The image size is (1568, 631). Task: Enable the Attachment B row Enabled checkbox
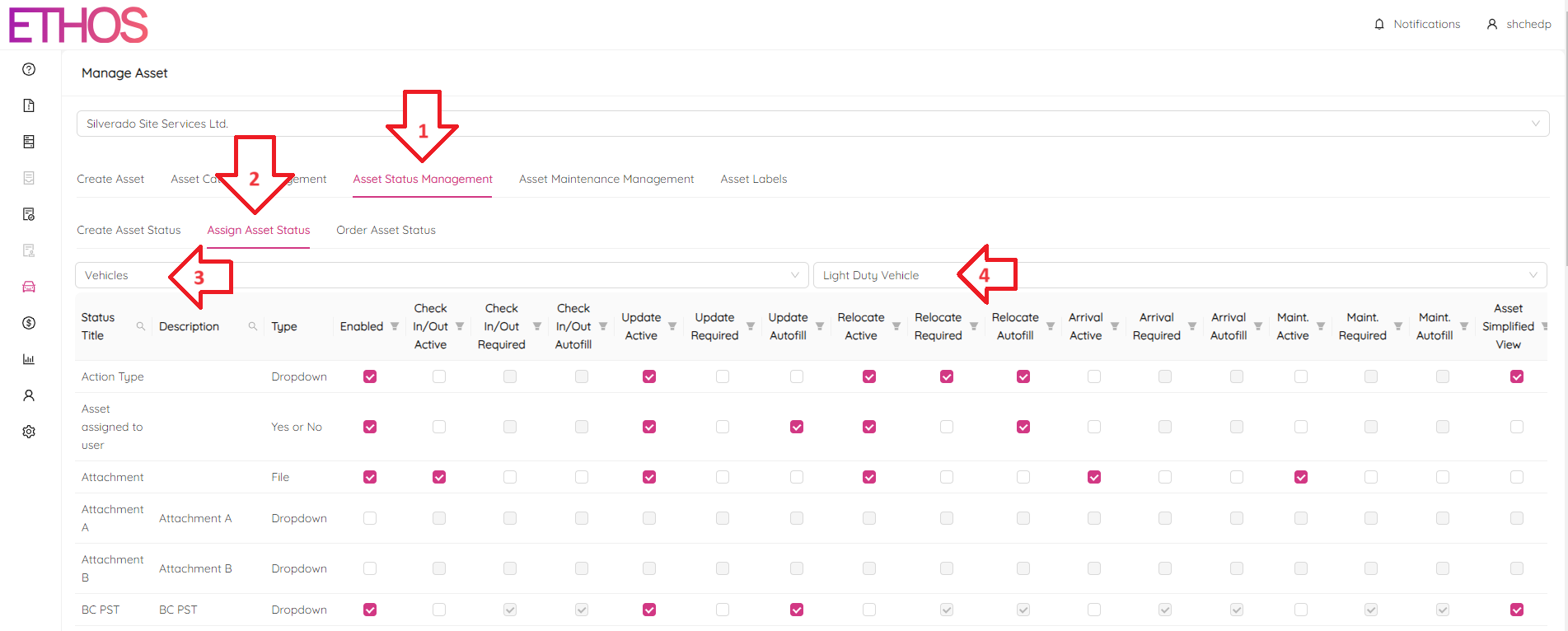370,568
